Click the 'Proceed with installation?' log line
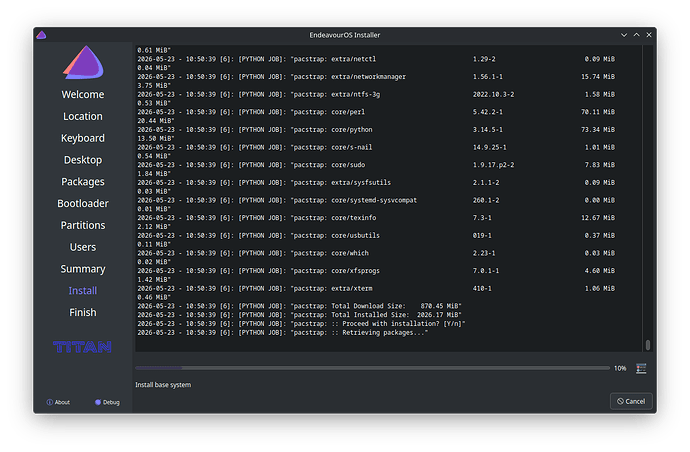 (301, 323)
